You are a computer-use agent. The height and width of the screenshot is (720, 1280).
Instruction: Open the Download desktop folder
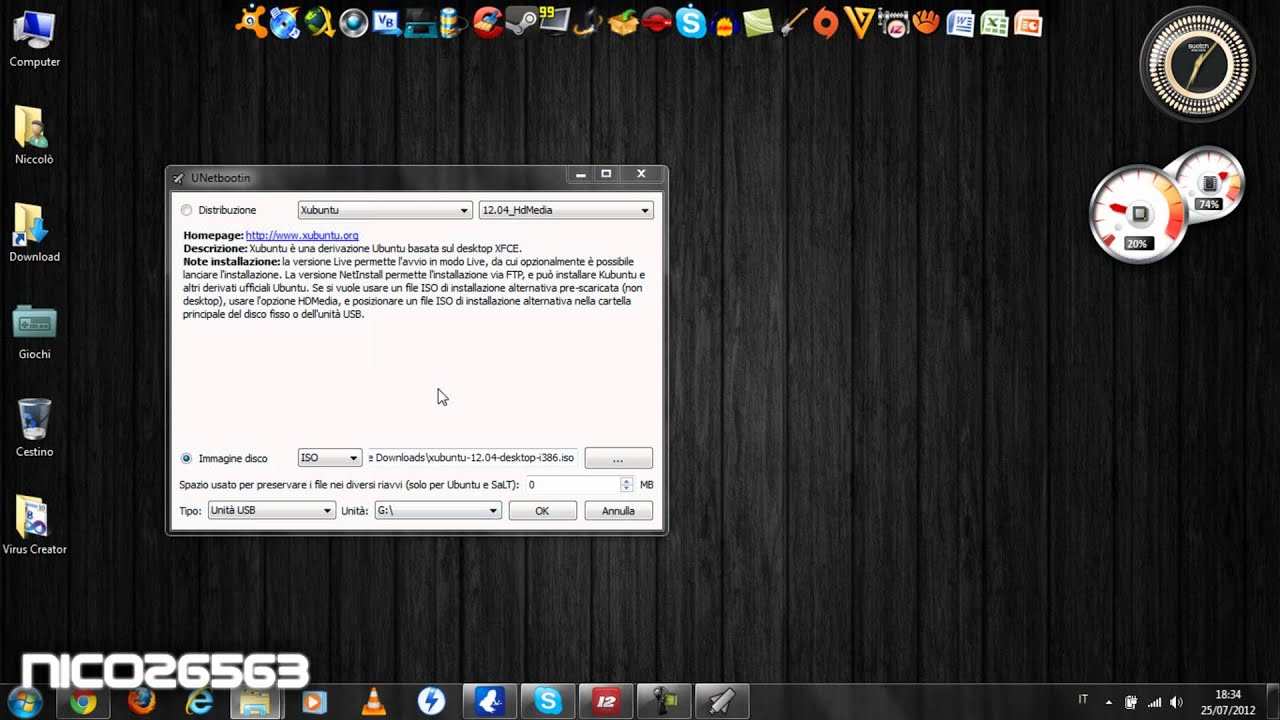34,232
